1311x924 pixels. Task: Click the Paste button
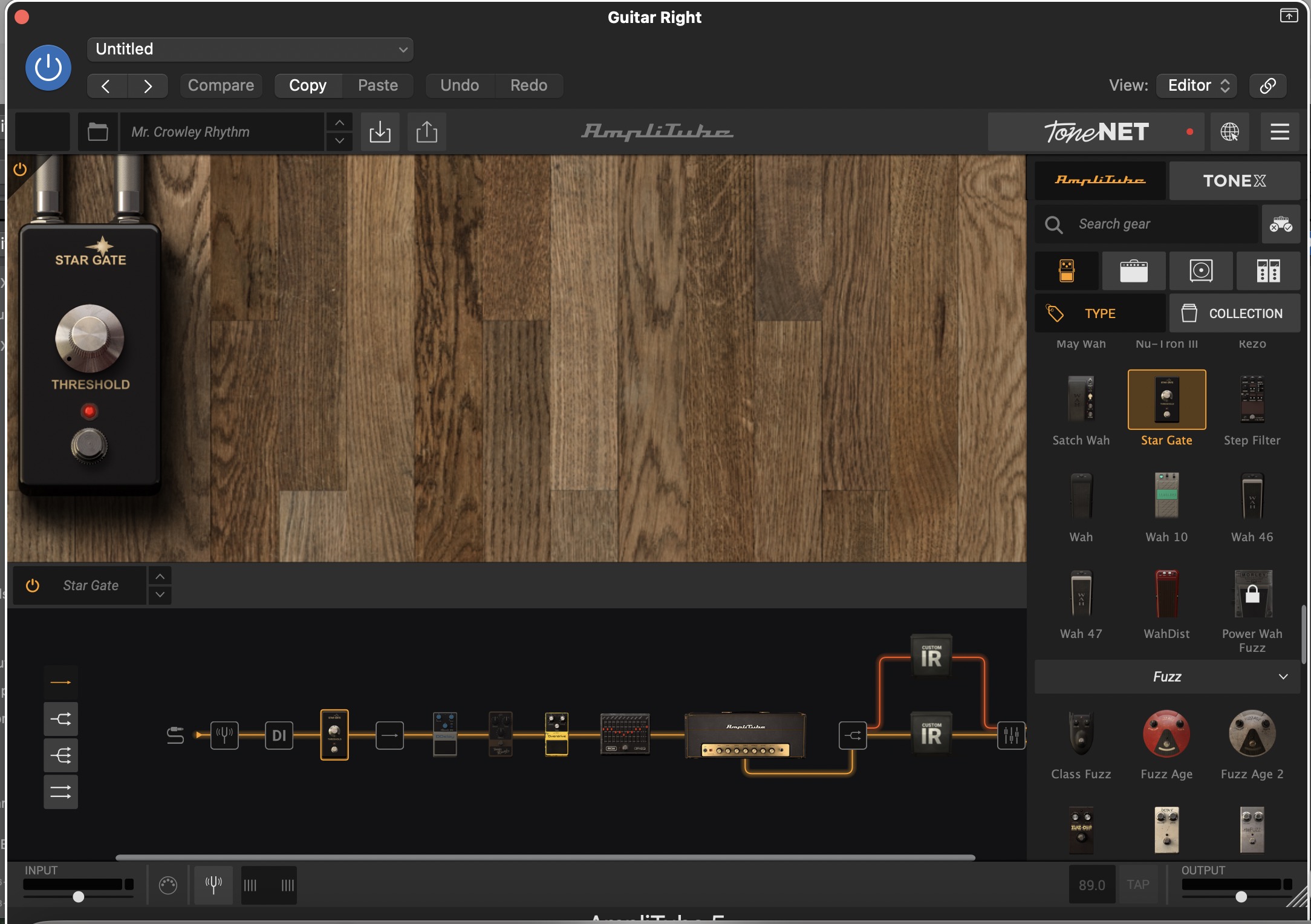(x=378, y=86)
